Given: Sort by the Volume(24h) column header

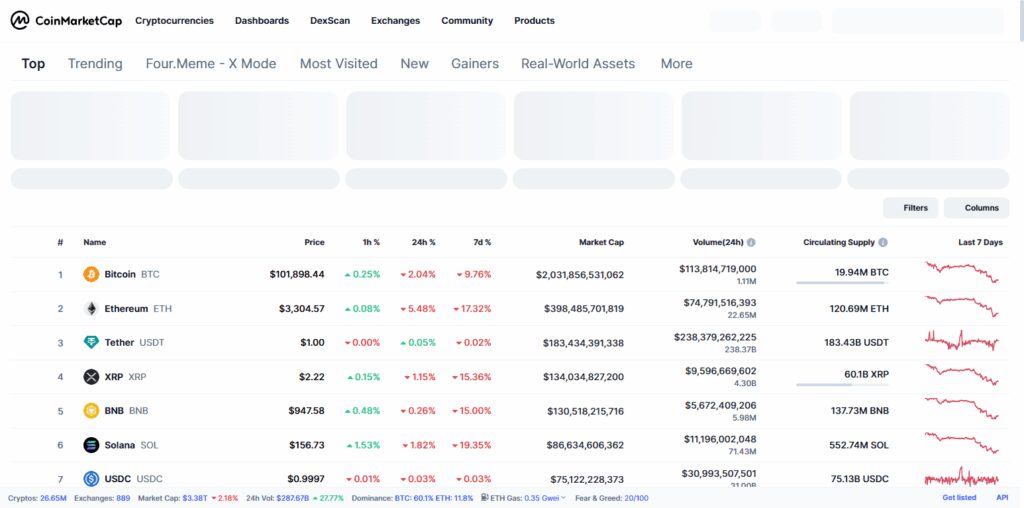Looking at the screenshot, I should click(718, 242).
